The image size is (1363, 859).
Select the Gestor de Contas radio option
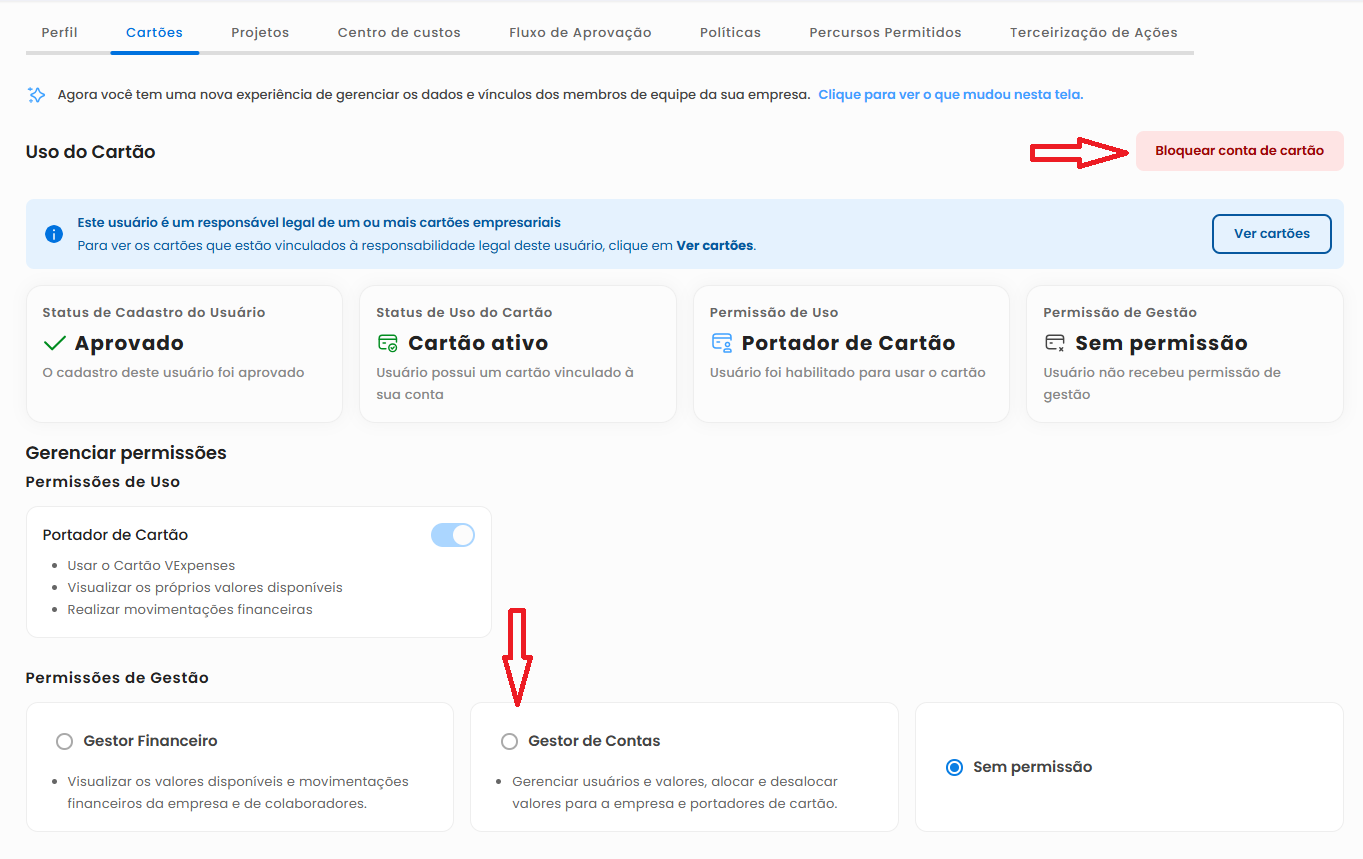click(x=510, y=741)
